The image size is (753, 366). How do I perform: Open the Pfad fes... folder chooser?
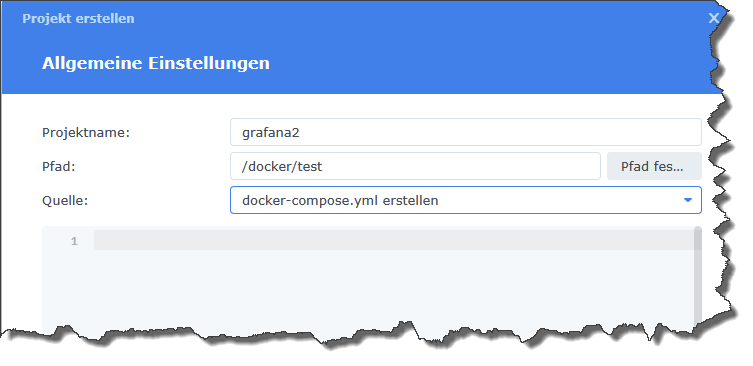tap(654, 166)
